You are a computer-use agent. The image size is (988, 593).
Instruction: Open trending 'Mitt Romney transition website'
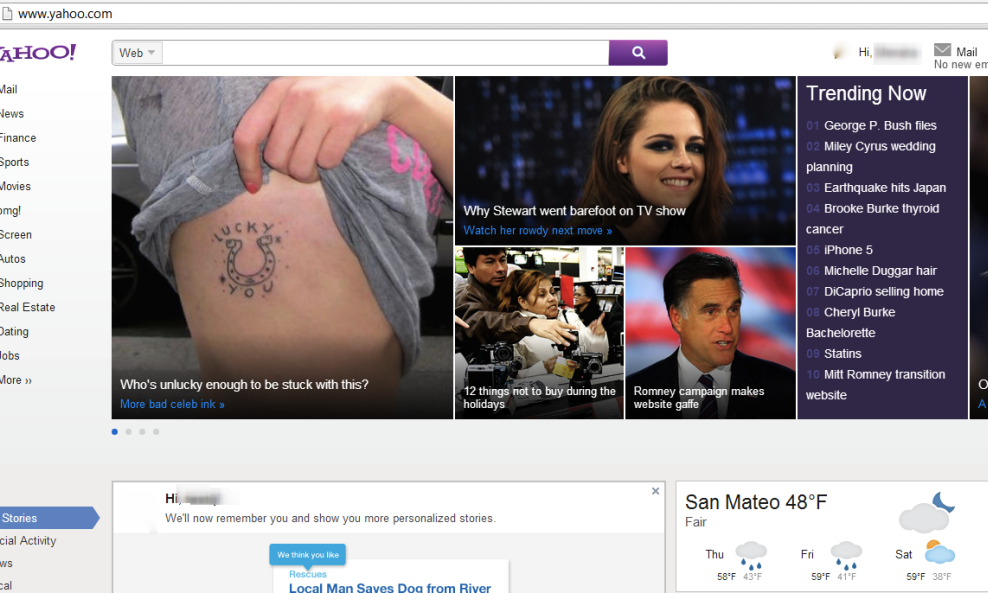pyautogui.click(x=876, y=385)
